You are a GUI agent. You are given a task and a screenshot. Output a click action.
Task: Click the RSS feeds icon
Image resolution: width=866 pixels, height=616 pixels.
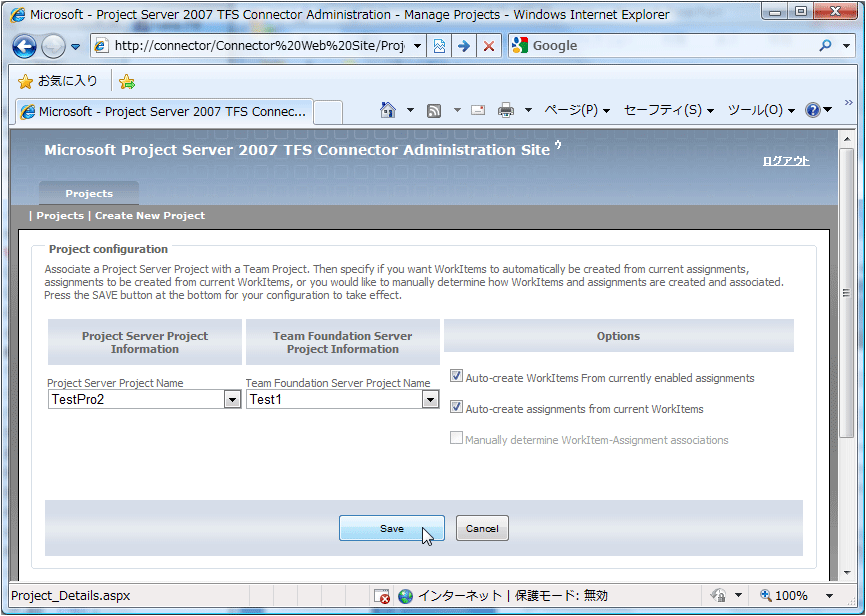click(434, 110)
